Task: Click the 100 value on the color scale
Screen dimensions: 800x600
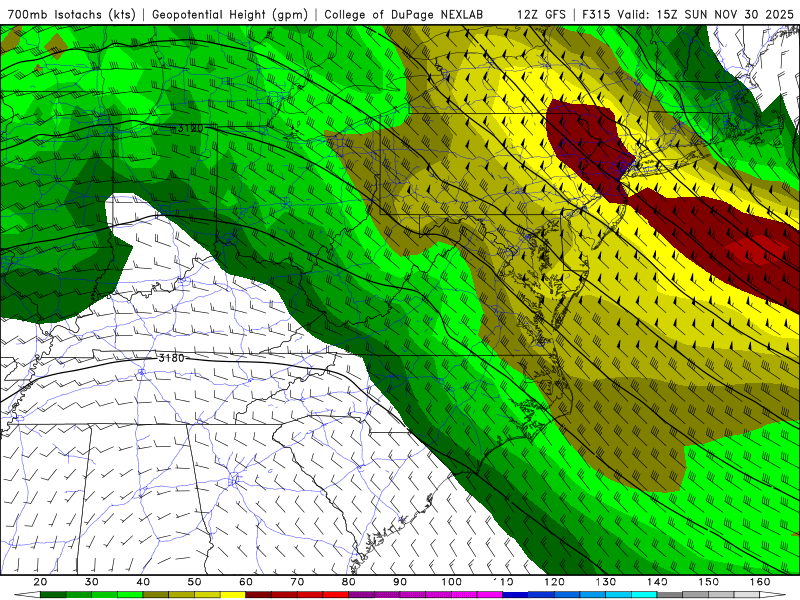Action: [x=452, y=582]
